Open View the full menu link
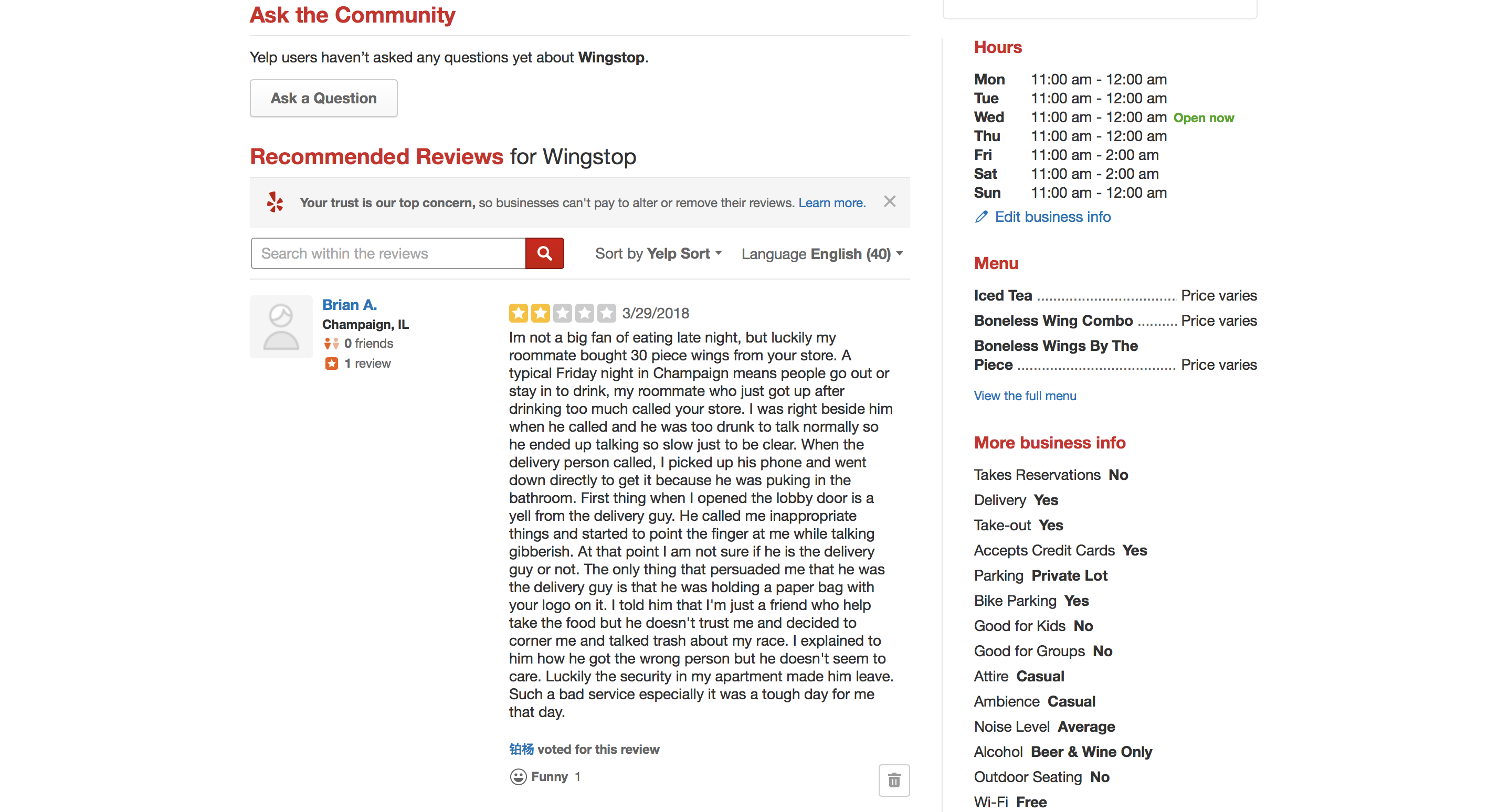Screen dimensions: 1509x812 click(1025, 396)
